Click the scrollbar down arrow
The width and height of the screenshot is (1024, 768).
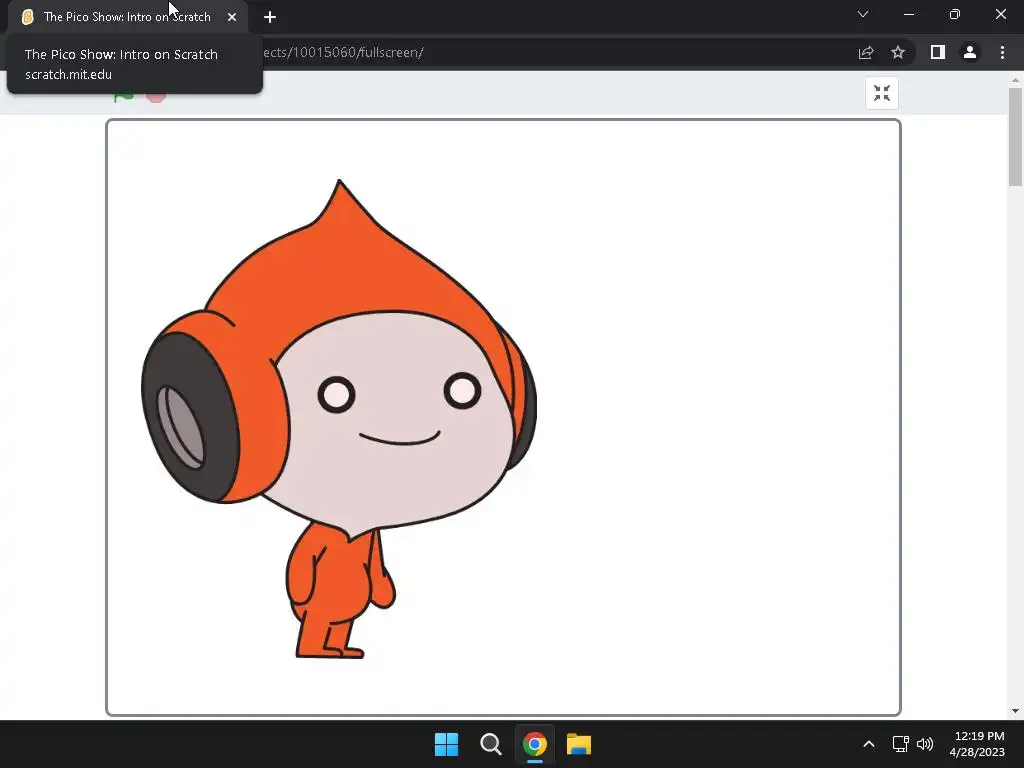coord(1015,711)
